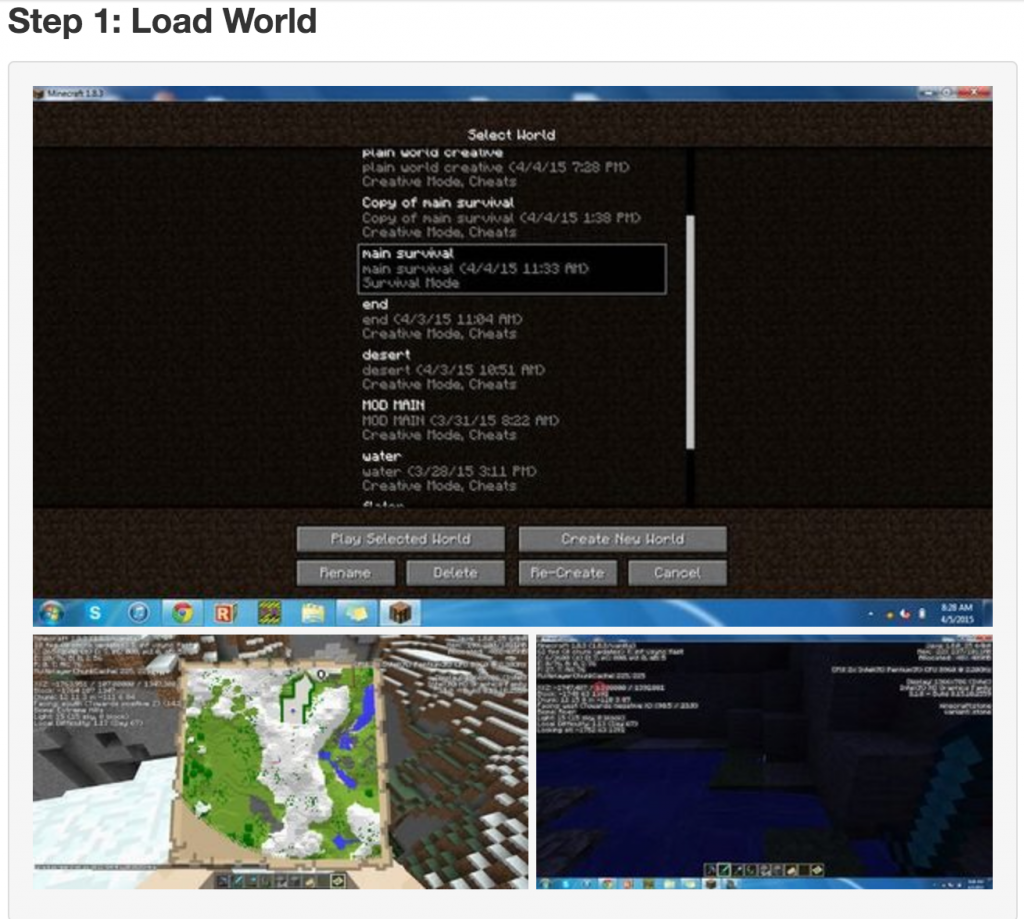Open Google Chrome in the taskbar
1024x919 pixels.
click(182, 613)
